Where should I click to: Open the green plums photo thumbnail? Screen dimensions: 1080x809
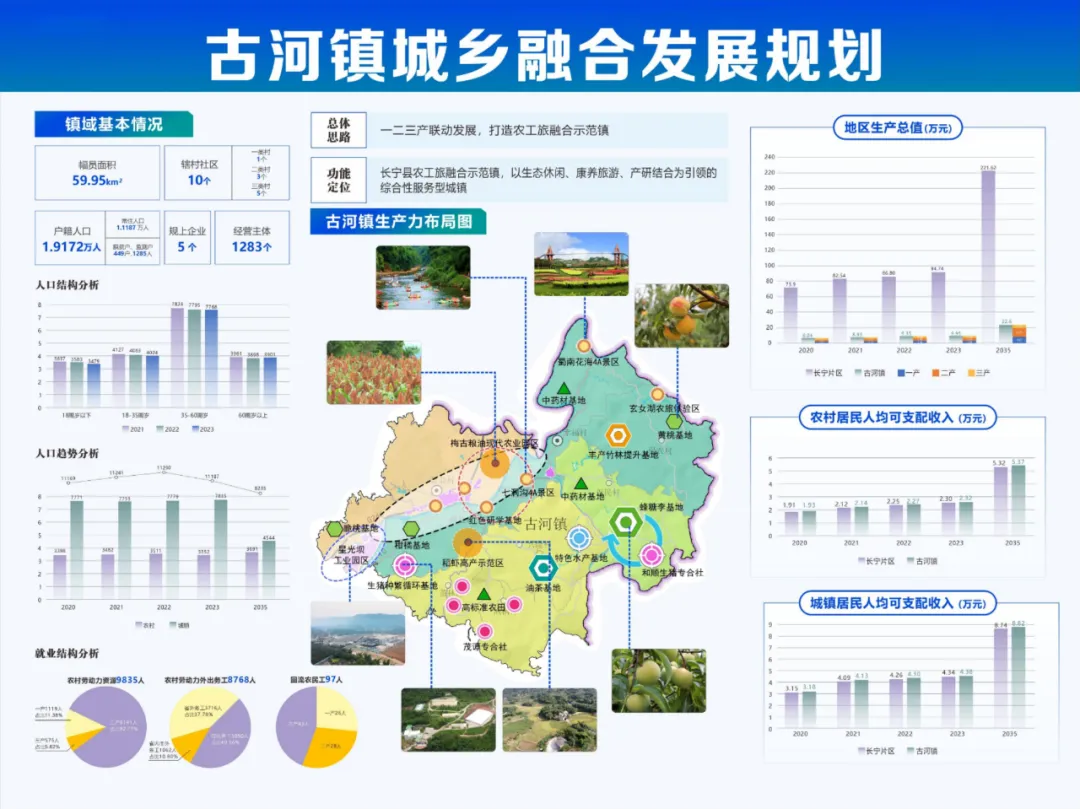click(x=658, y=680)
